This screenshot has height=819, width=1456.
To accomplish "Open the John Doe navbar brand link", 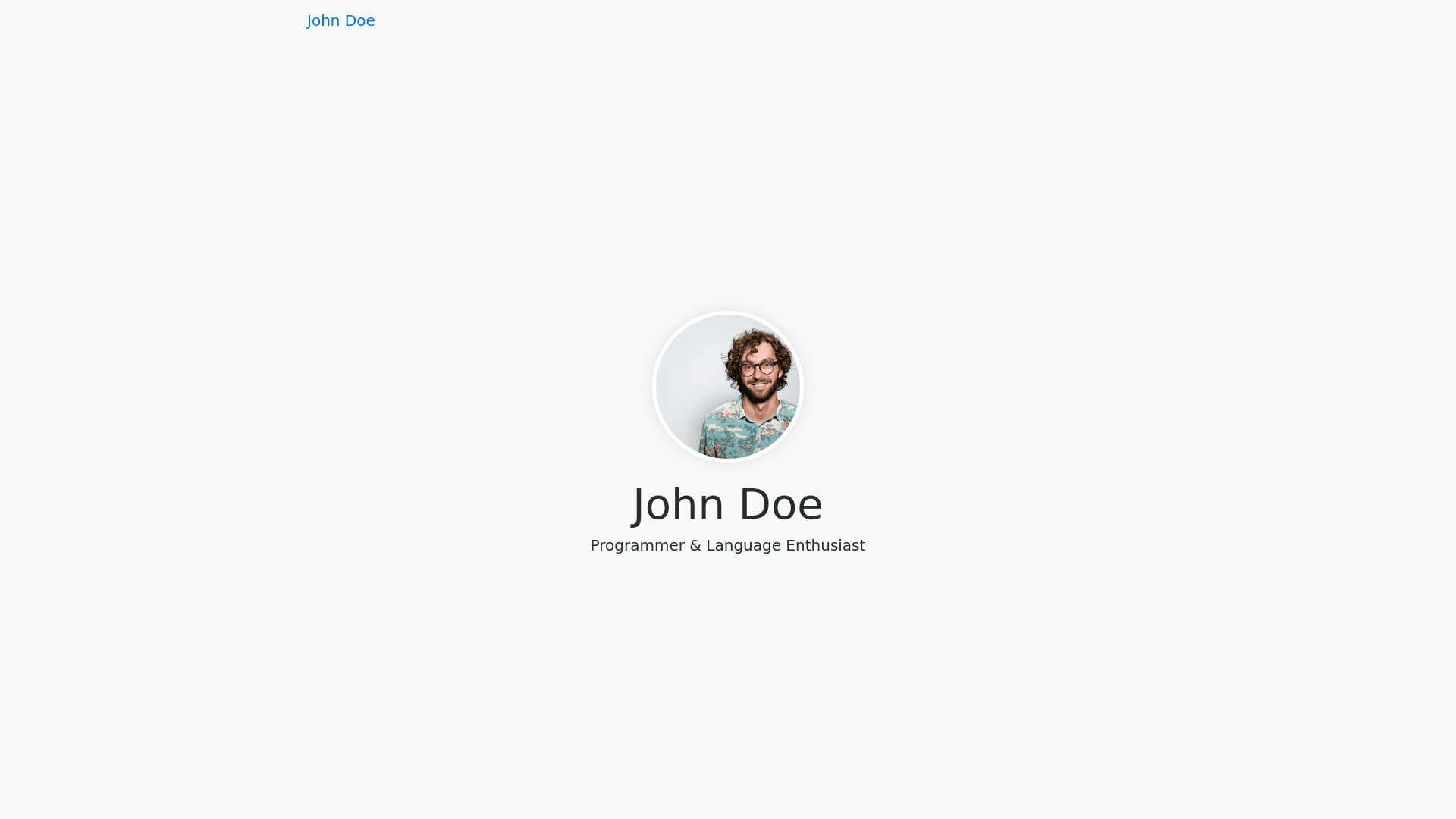I will [340, 20].
